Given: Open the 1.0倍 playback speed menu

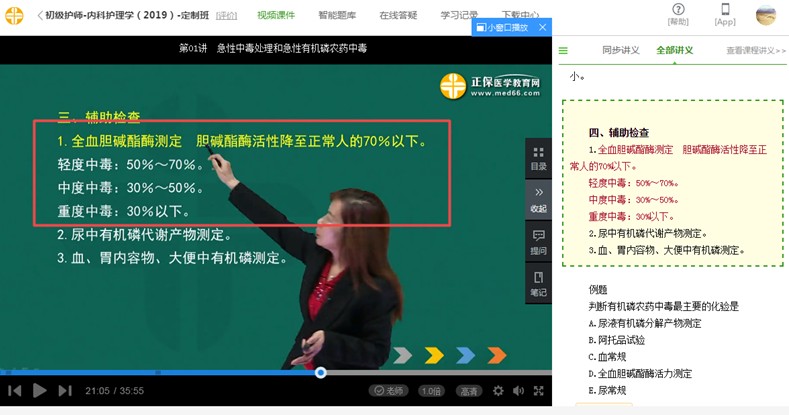Looking at the screenshot, I should pos(432,391).
